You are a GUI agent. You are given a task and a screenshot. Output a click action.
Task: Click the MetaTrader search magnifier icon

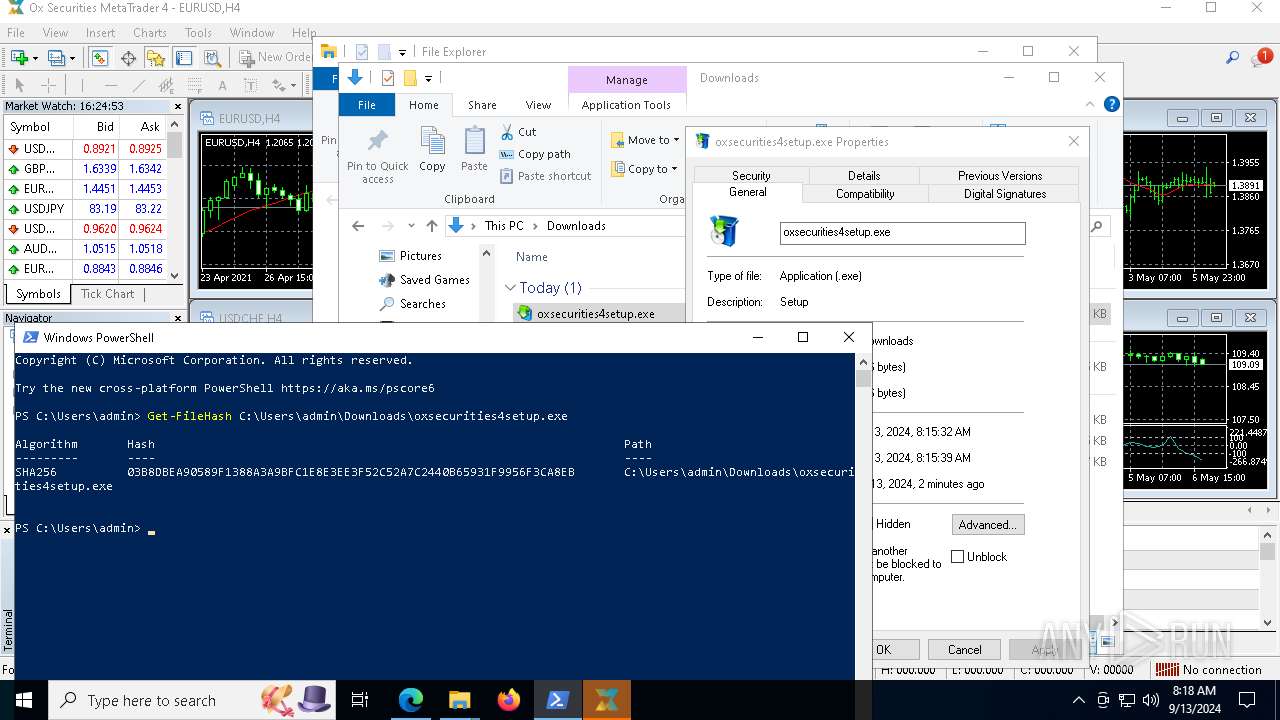coord(1233,58)
